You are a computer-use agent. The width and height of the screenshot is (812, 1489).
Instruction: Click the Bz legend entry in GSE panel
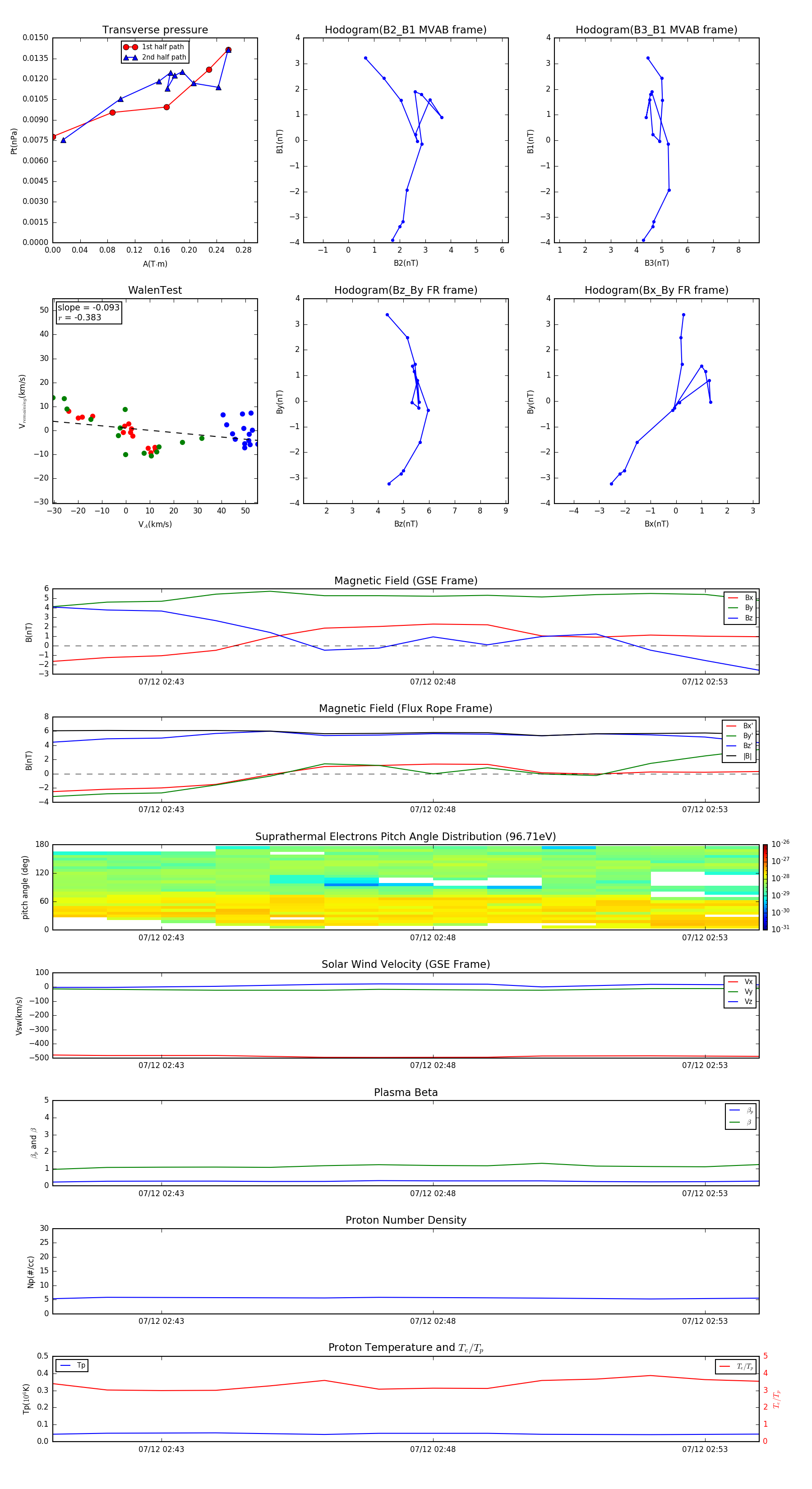(740, 618)
